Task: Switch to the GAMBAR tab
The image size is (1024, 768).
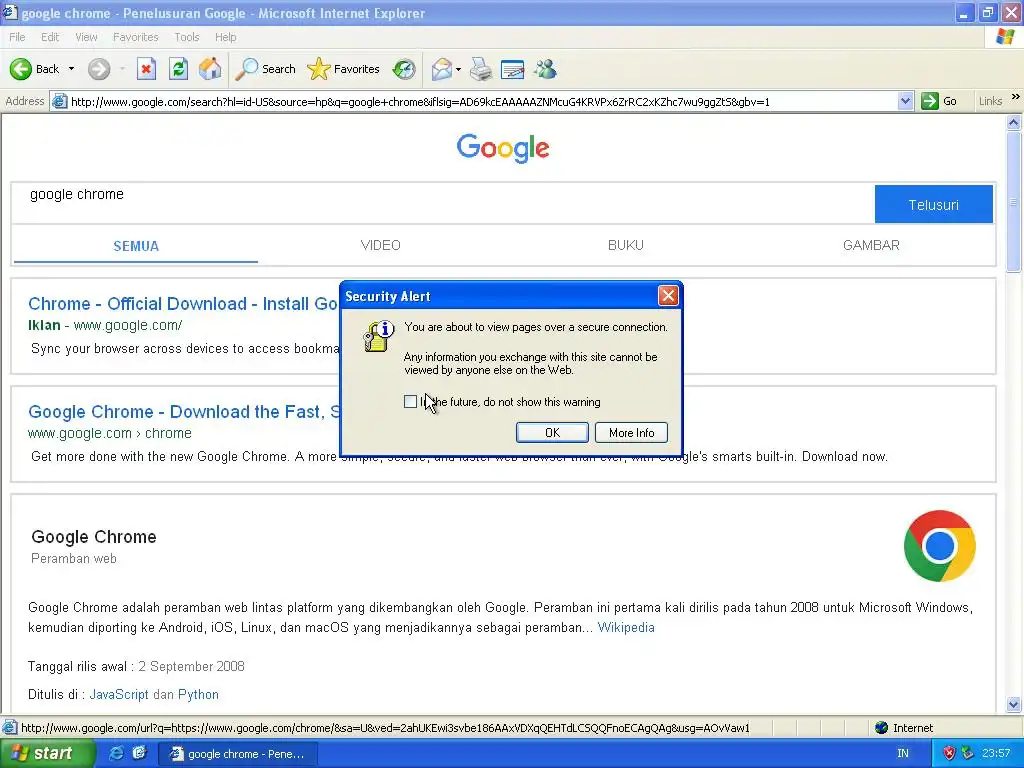Action: pyautogui.click(x=871, y=246)
